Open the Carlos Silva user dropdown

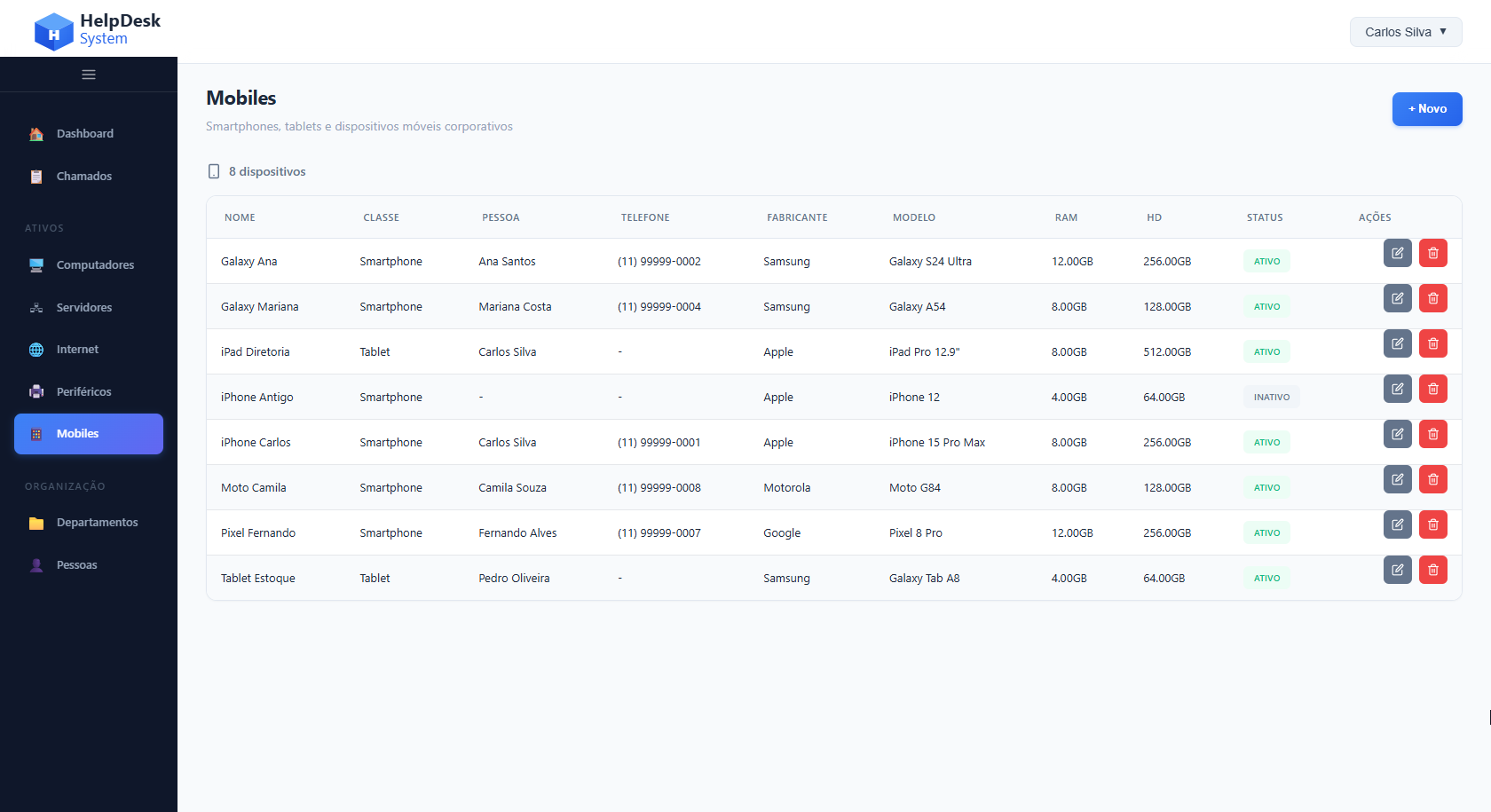point(1405,32)
